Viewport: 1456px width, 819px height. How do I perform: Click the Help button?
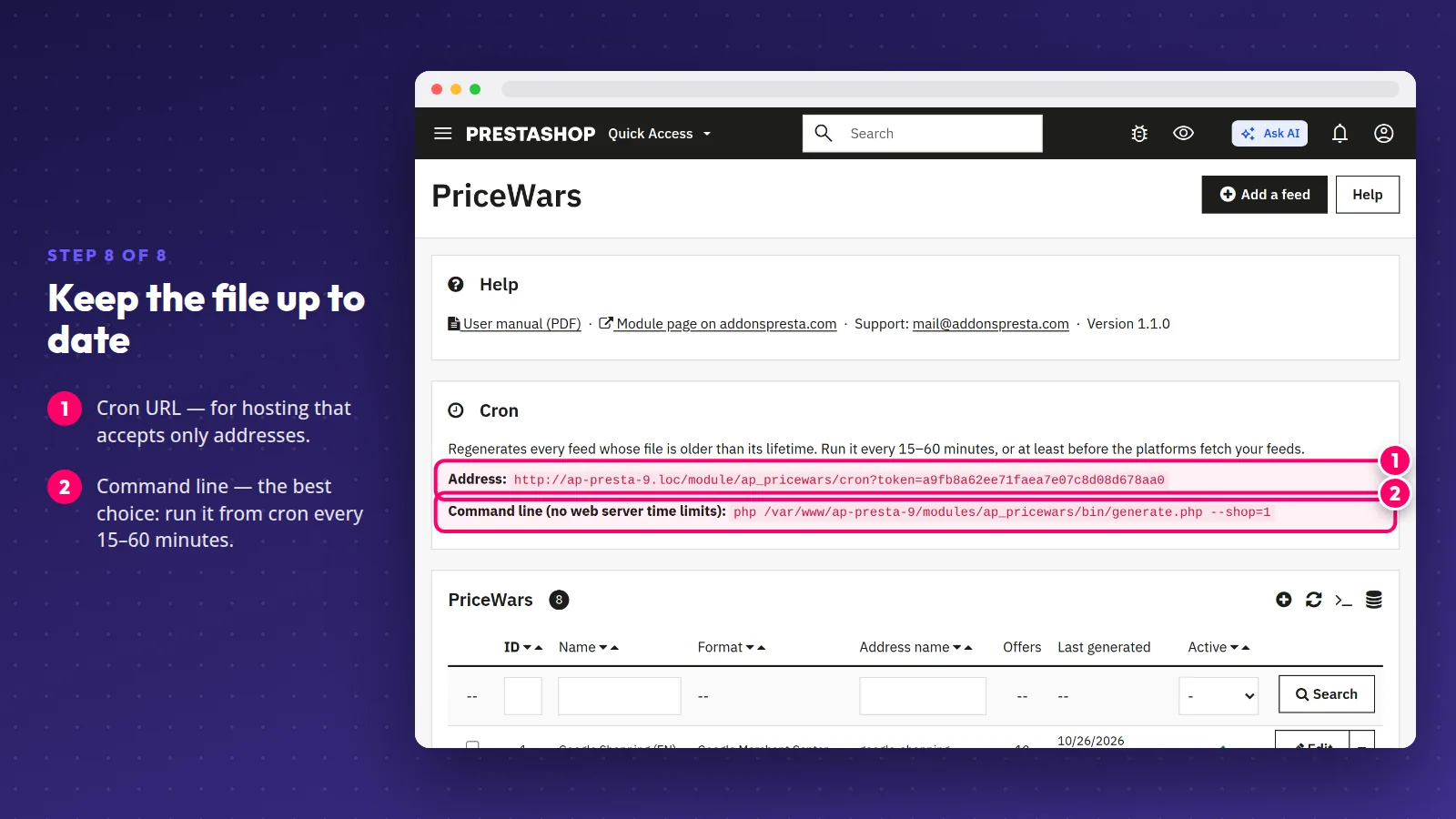click(x=1368, y=195)
